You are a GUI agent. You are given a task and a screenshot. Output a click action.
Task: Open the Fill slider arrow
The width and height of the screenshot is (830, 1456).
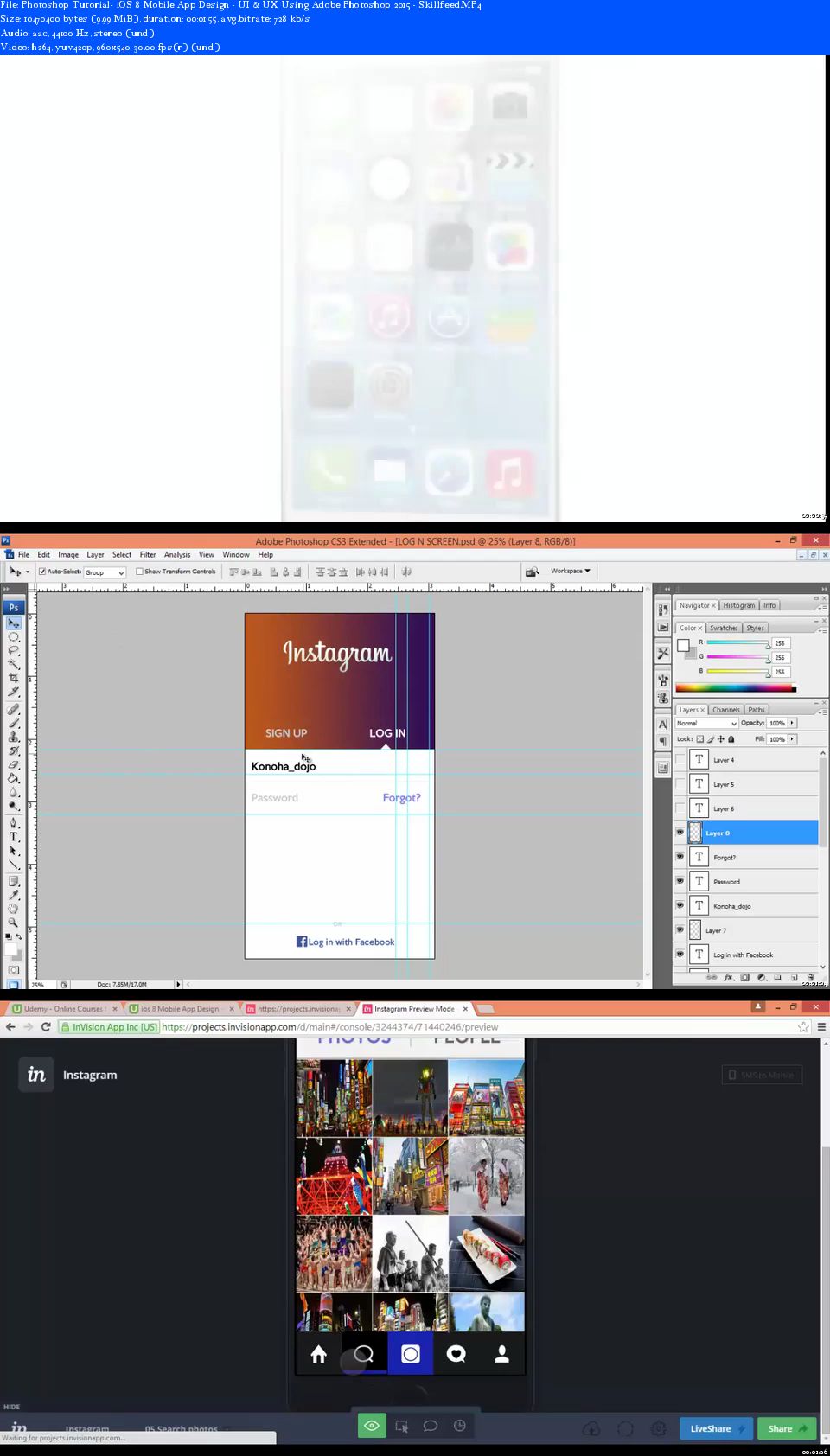click(792, 739)
